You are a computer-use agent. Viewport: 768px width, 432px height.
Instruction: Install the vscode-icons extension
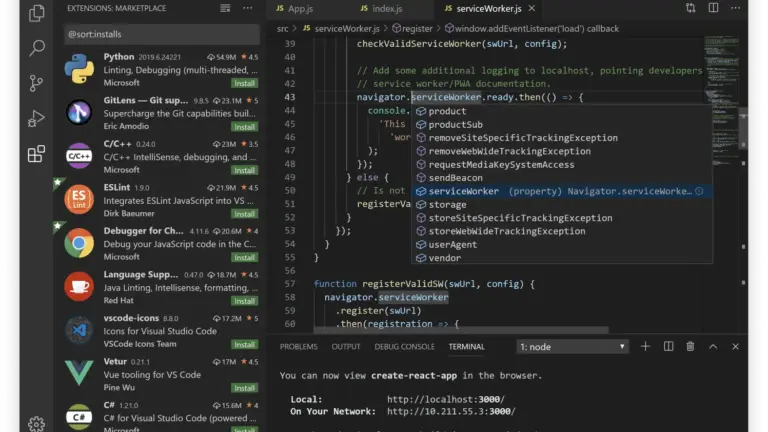pos(244,345)
